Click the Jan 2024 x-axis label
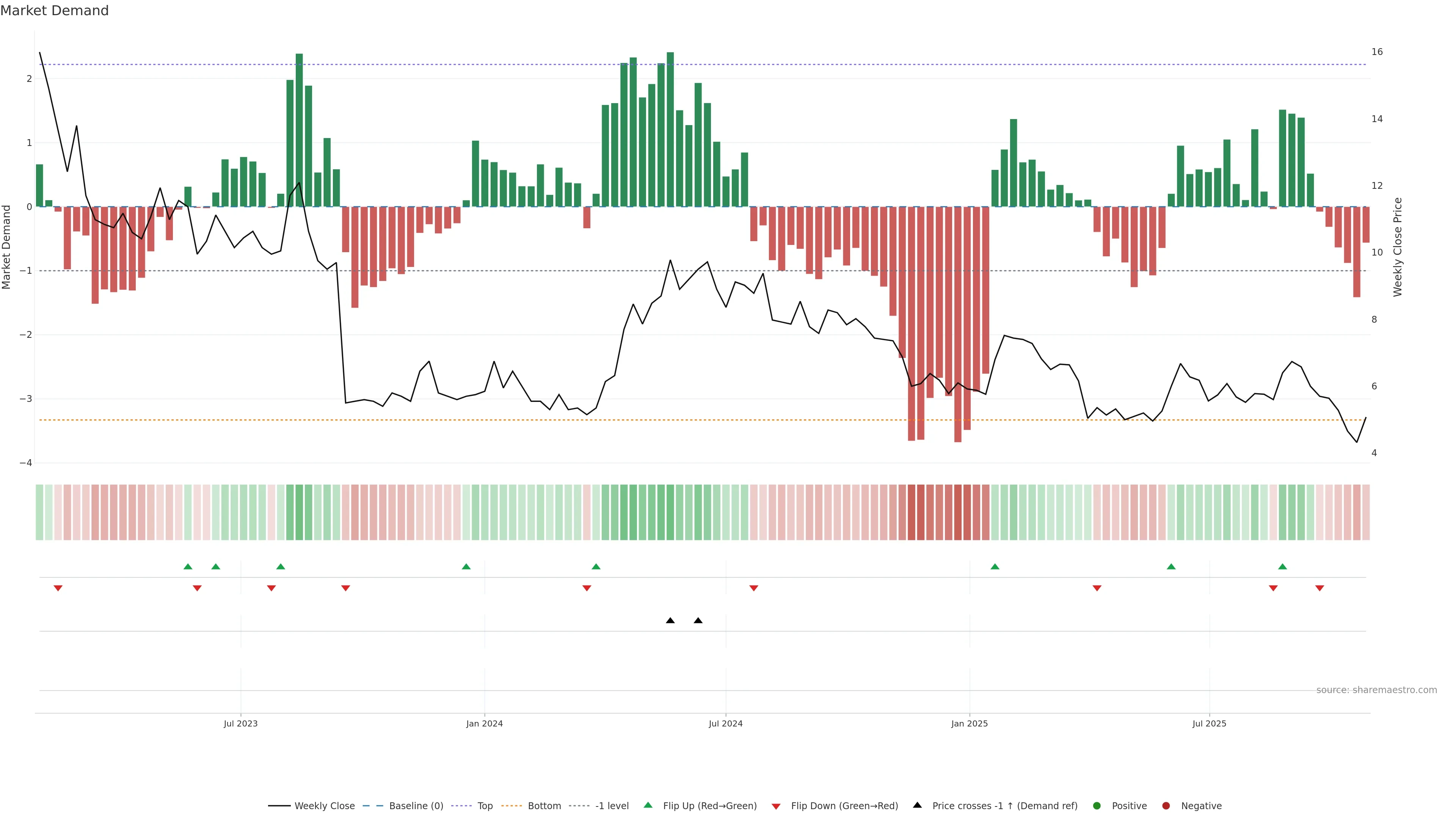 point(485,723)
